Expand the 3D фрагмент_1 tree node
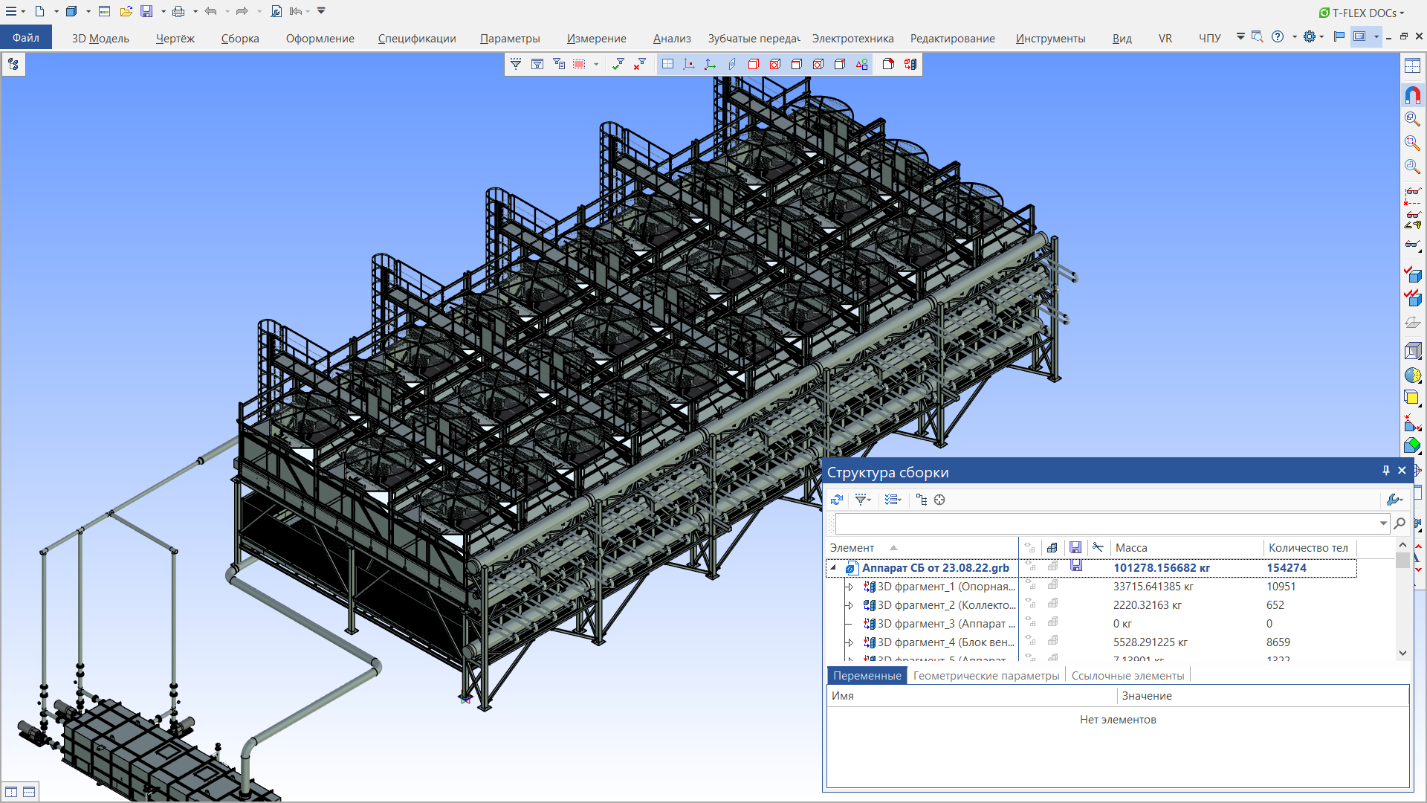 pyautogui.click(x=851, y=587)
